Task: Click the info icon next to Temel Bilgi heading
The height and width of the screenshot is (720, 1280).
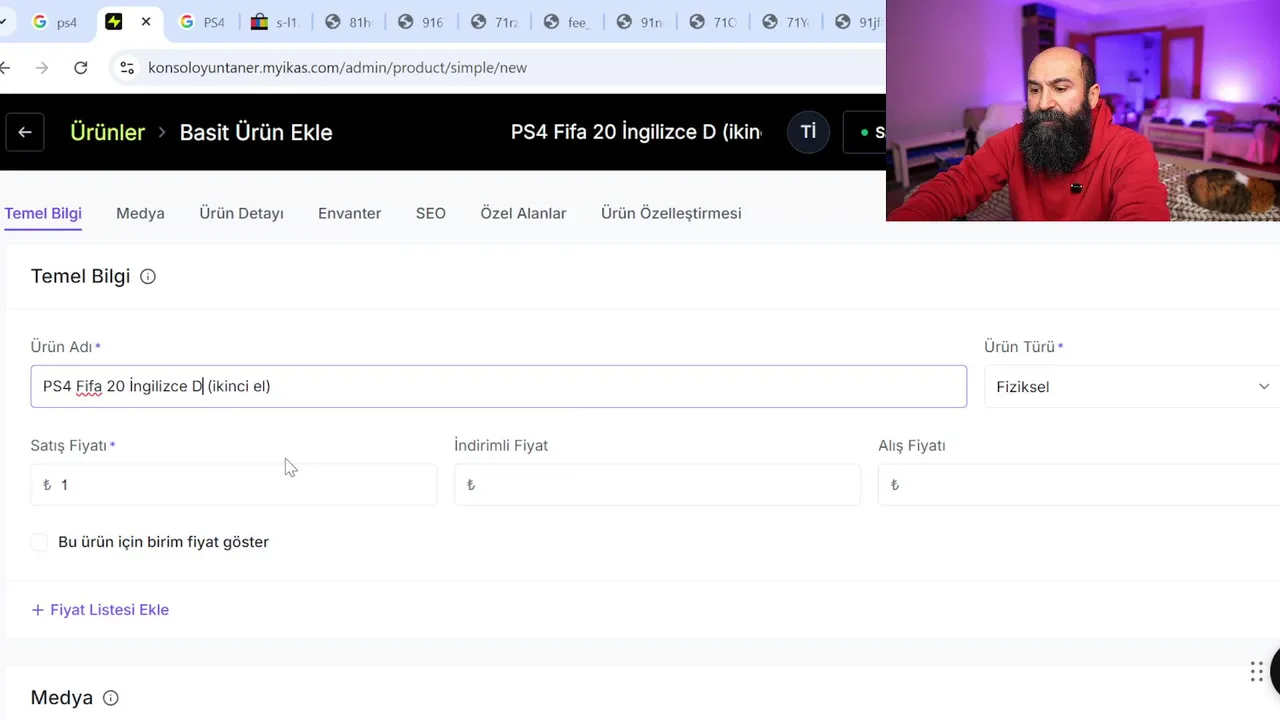Action: tap(148, 277)
